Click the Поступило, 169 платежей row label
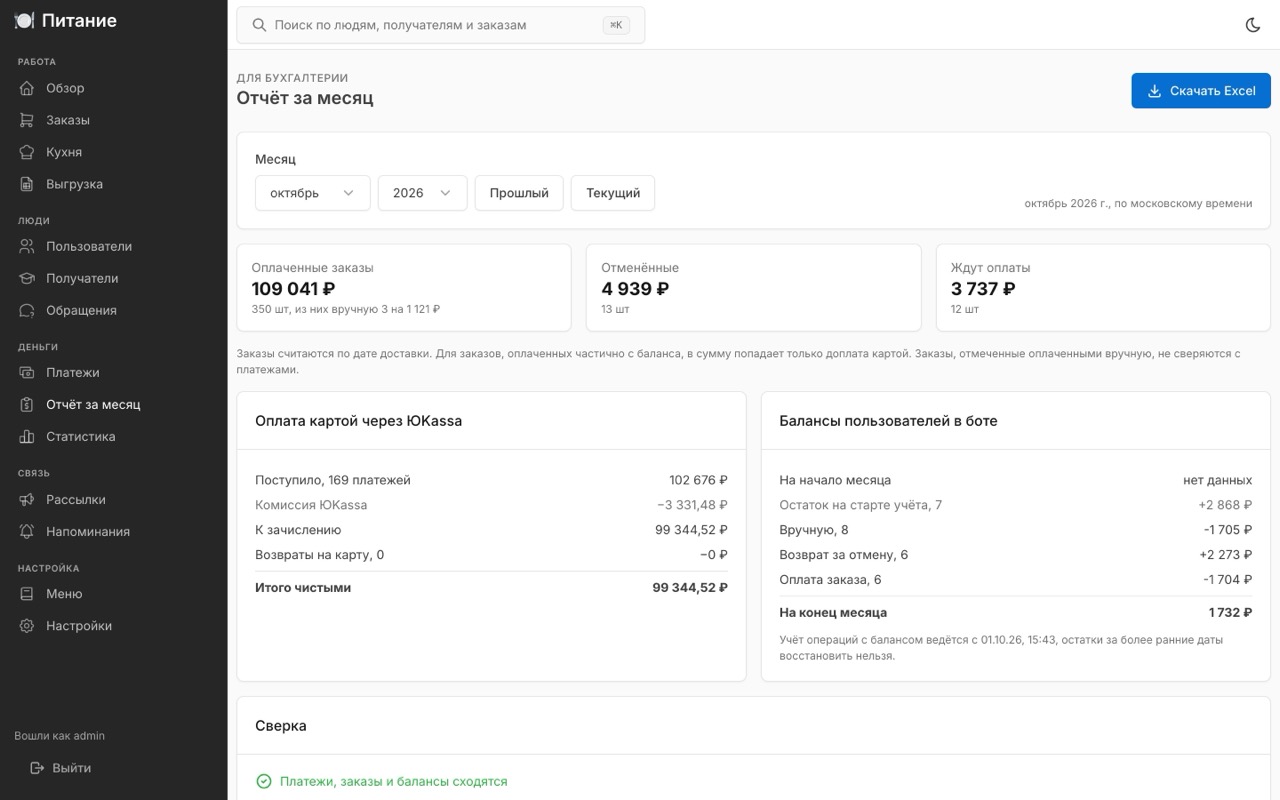This screenshot has width=1280, height=800. tap(333, 480)
